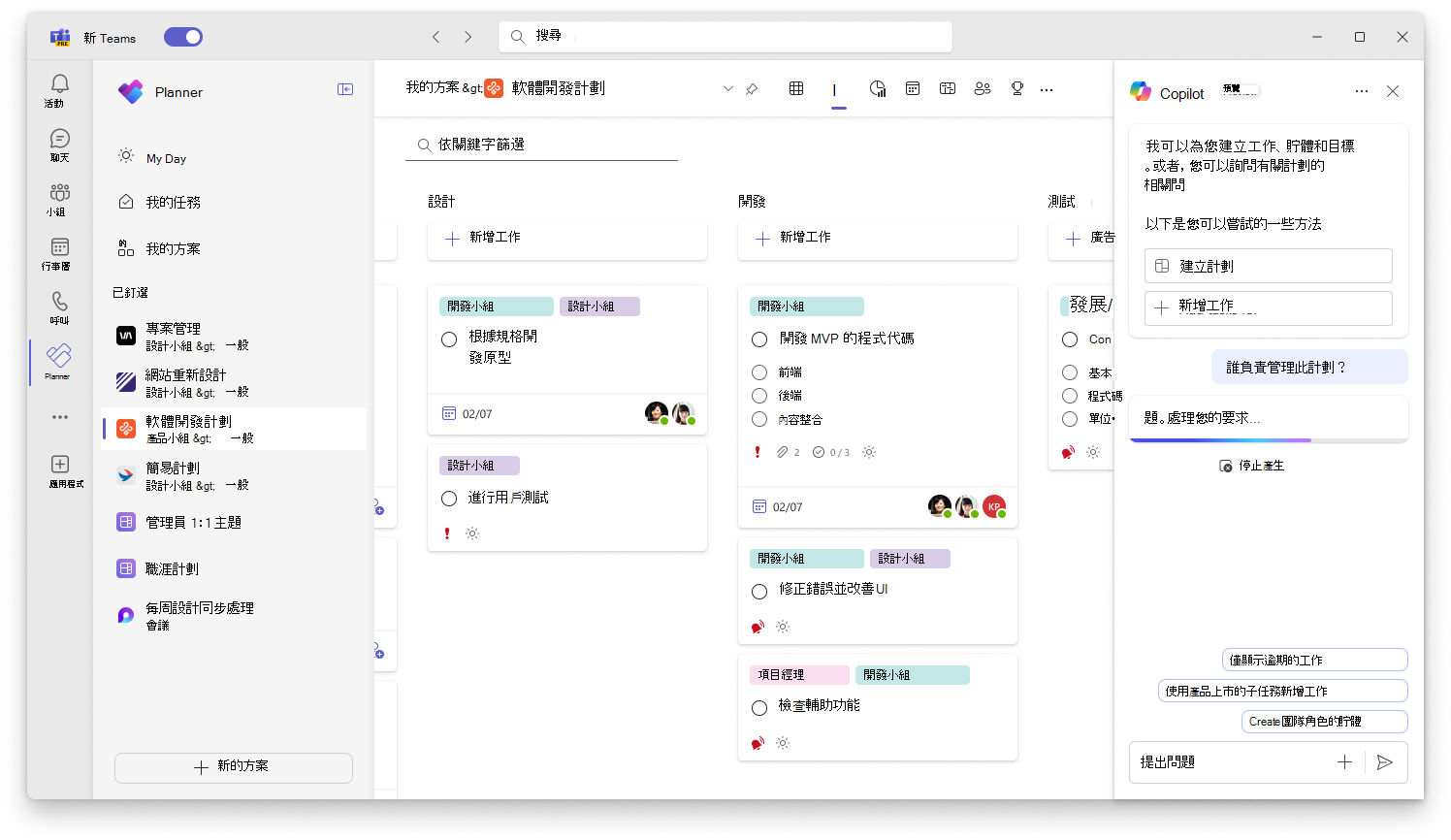Toggle the 新 Teams switch
The height and width of the screenshot is (840, 1451).
(x=183, y=37)
